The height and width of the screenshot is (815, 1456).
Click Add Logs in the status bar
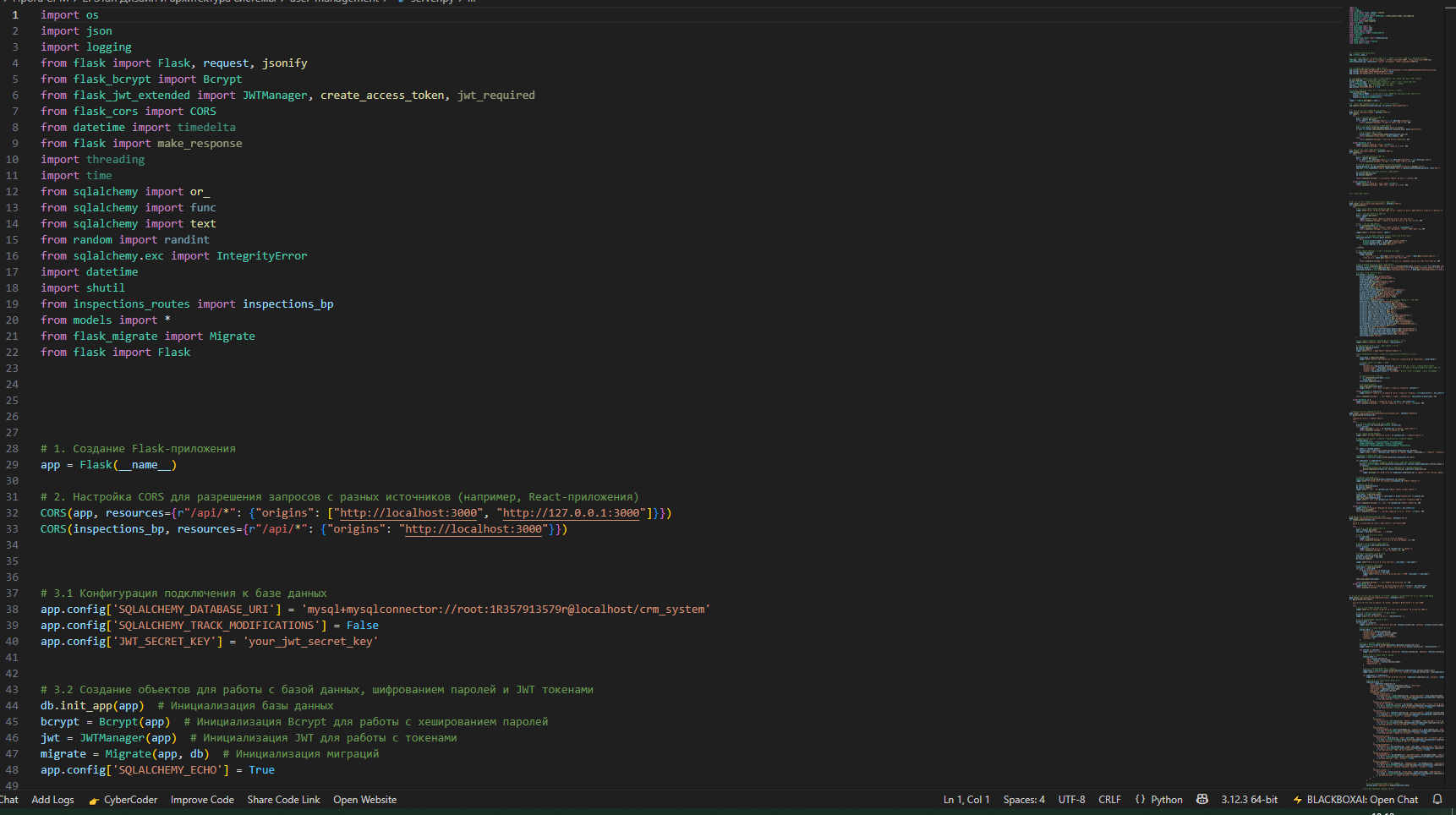pos(52,800)
